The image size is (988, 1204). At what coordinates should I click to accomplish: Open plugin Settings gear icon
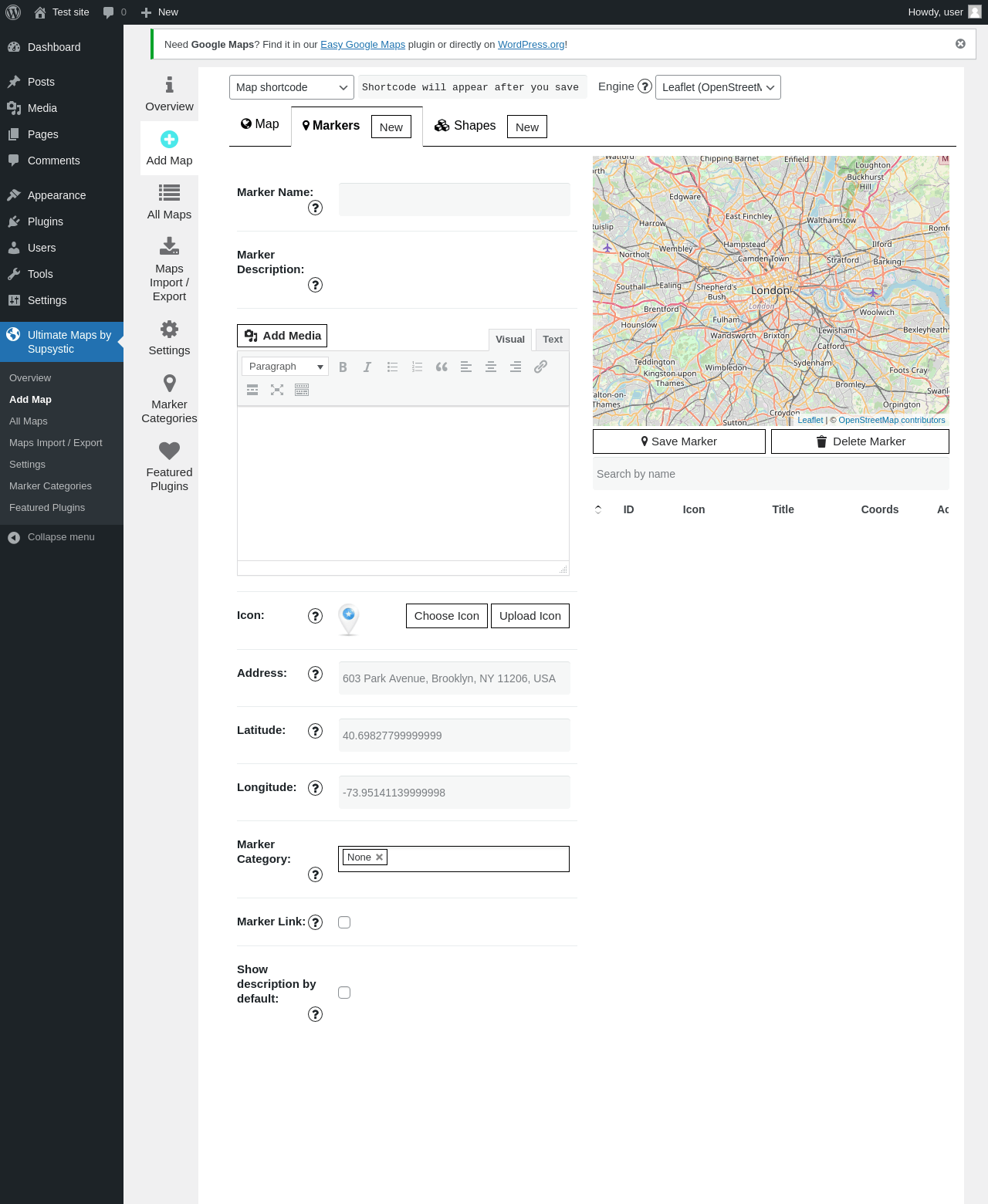point(169,329)
